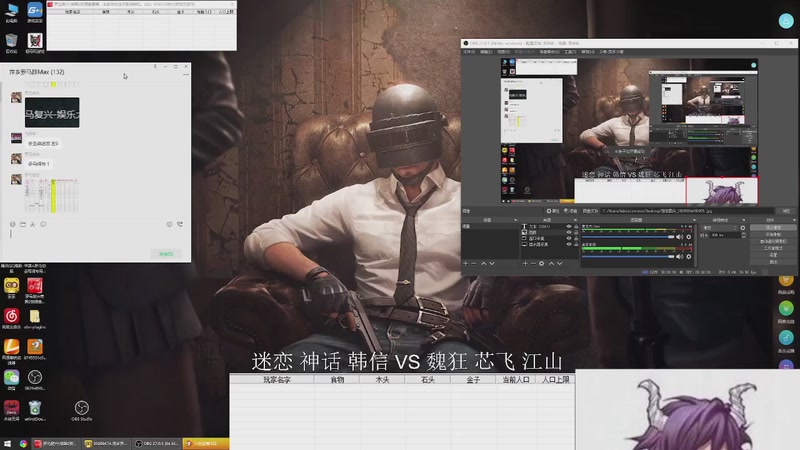Toggle visibility of display capture source

(569, 244)
